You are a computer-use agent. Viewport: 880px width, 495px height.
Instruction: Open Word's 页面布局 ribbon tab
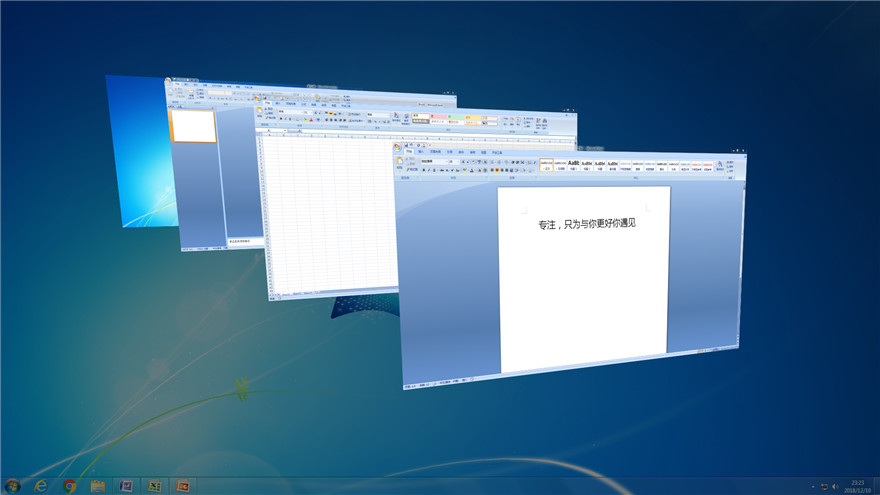[436, 152]
